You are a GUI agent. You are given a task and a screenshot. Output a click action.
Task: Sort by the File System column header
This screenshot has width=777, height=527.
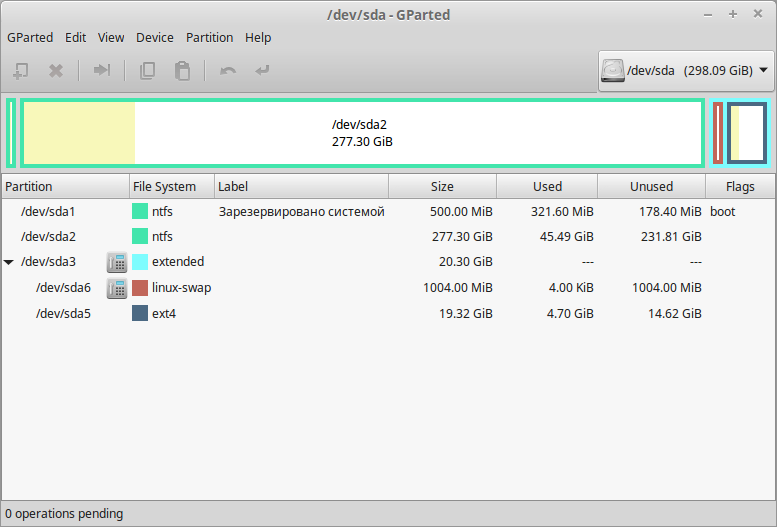pos(172,186)
